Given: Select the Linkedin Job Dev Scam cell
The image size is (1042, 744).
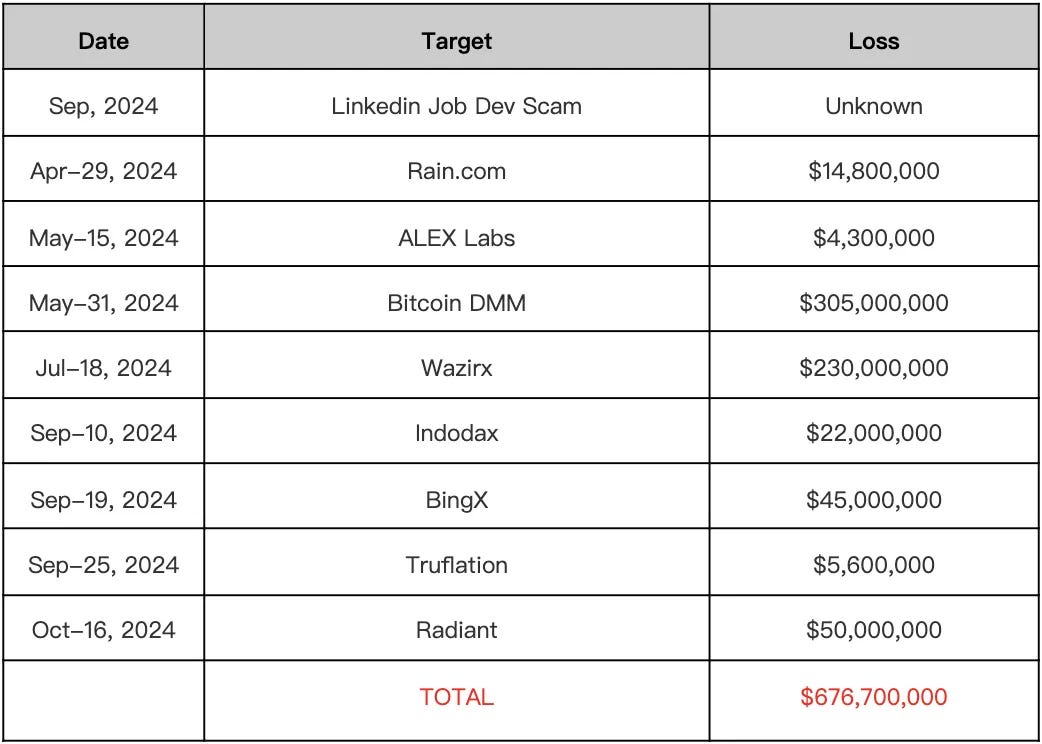Looking at the screenshot, I should pos(456,106).
